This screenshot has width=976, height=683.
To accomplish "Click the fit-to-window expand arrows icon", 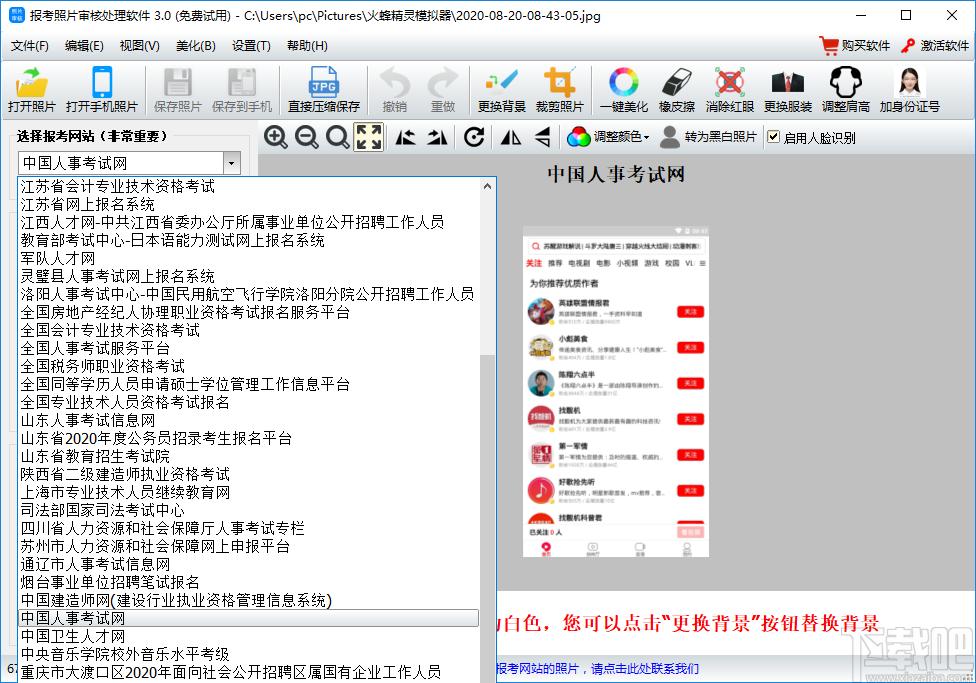I will pyautogui.click(x=368, y=136).
